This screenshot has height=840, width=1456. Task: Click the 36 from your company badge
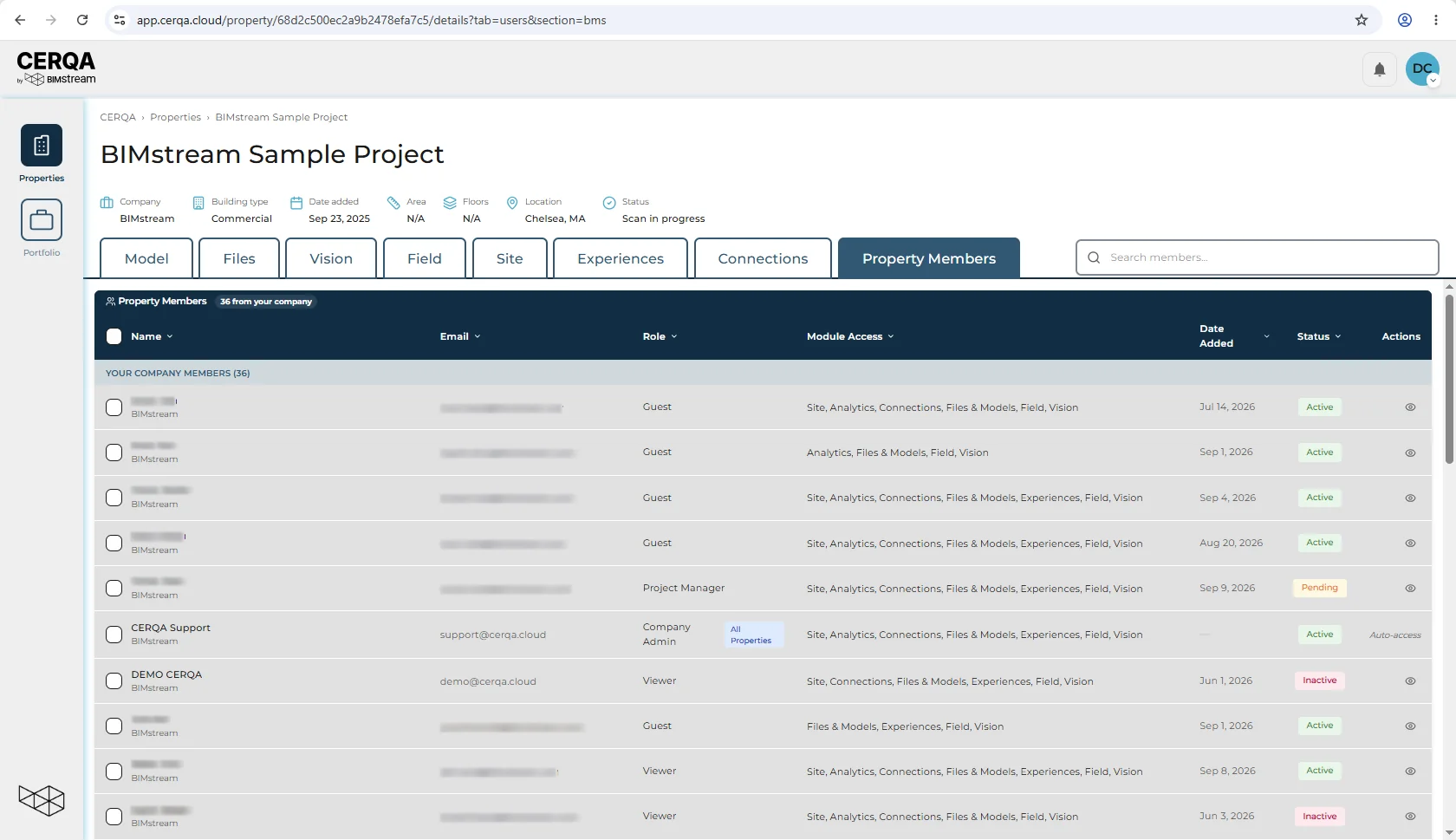point(266,302)
